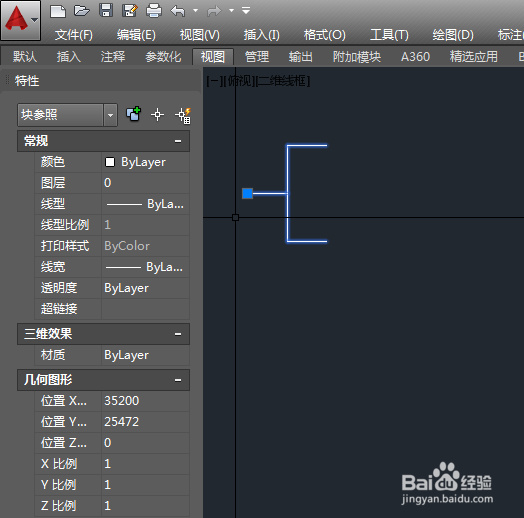The width and height of the screenshot is (524, 518).
Task: Collapse the 几何图形 section
Action: click(x=178, y=380)
